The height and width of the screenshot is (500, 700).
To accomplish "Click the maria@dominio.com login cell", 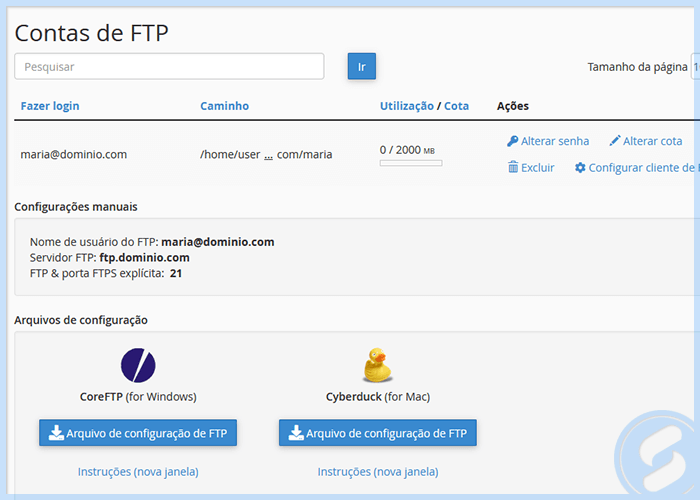I will coord(74,154).
